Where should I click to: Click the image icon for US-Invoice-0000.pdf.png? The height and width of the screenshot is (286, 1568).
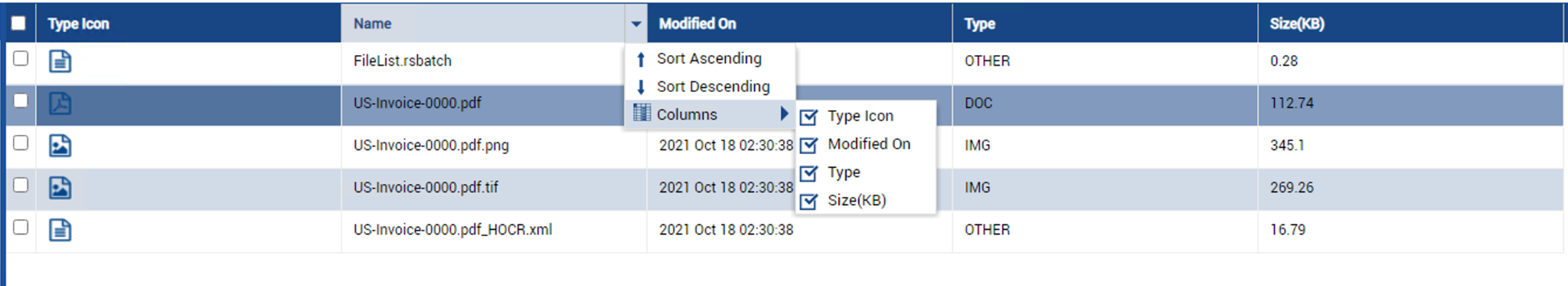[x=60, y=145]
